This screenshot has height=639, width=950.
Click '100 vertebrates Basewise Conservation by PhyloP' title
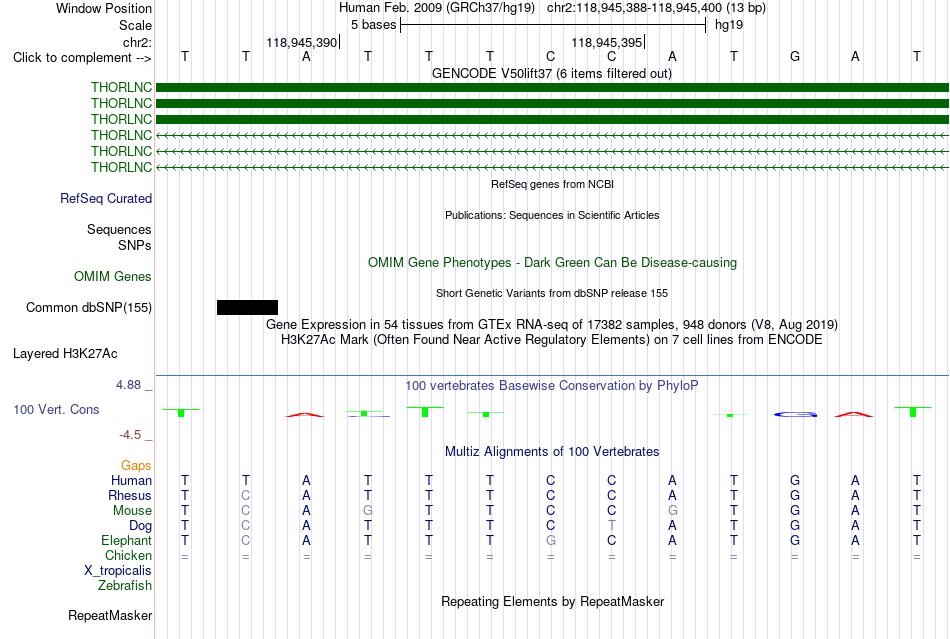click(551, 385)
